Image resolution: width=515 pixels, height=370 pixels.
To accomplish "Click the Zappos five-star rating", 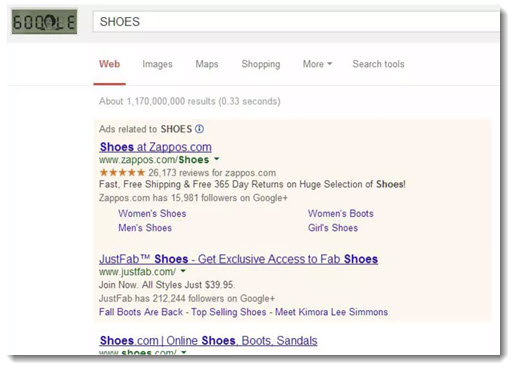I will (122, 173).
